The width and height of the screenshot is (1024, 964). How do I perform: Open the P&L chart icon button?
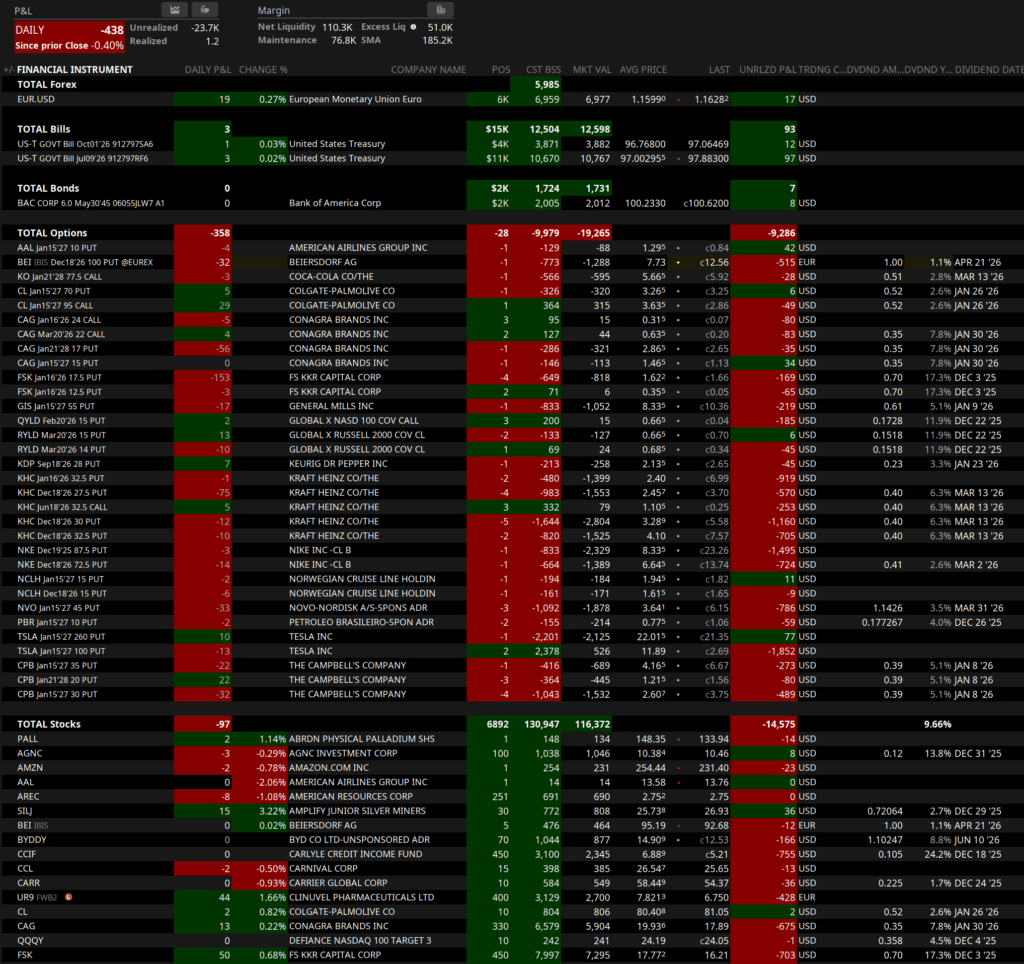(173, 10)
